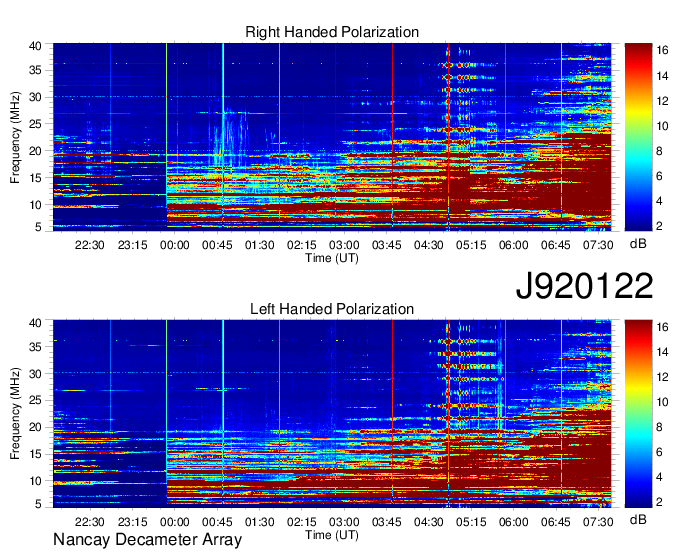Click the dB label under the top colorbar

click(638, 244)
